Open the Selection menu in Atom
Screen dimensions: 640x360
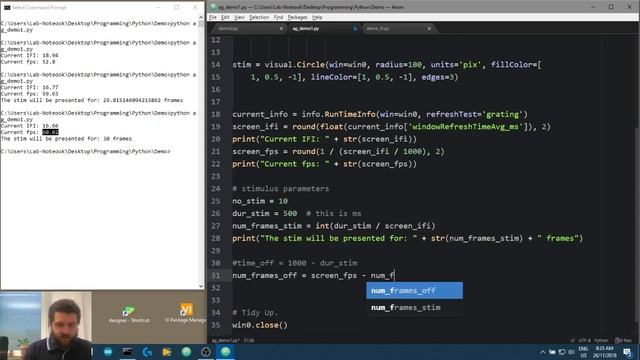[x=259, y=17]
